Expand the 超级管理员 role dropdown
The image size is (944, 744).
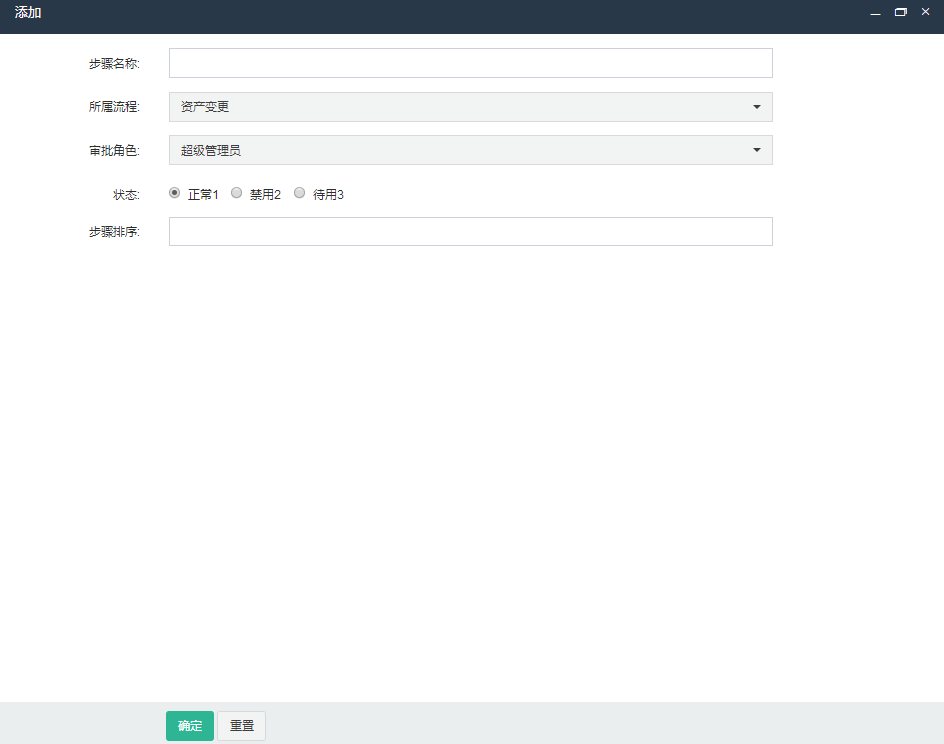pos(470,150)
